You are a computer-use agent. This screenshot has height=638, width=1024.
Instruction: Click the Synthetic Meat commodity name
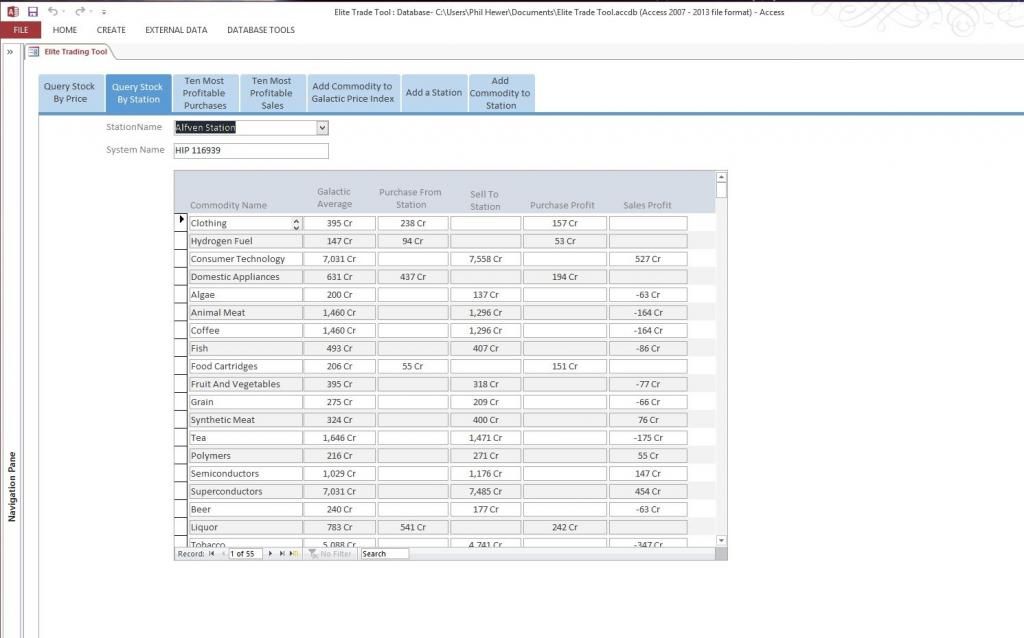point(246,420)
